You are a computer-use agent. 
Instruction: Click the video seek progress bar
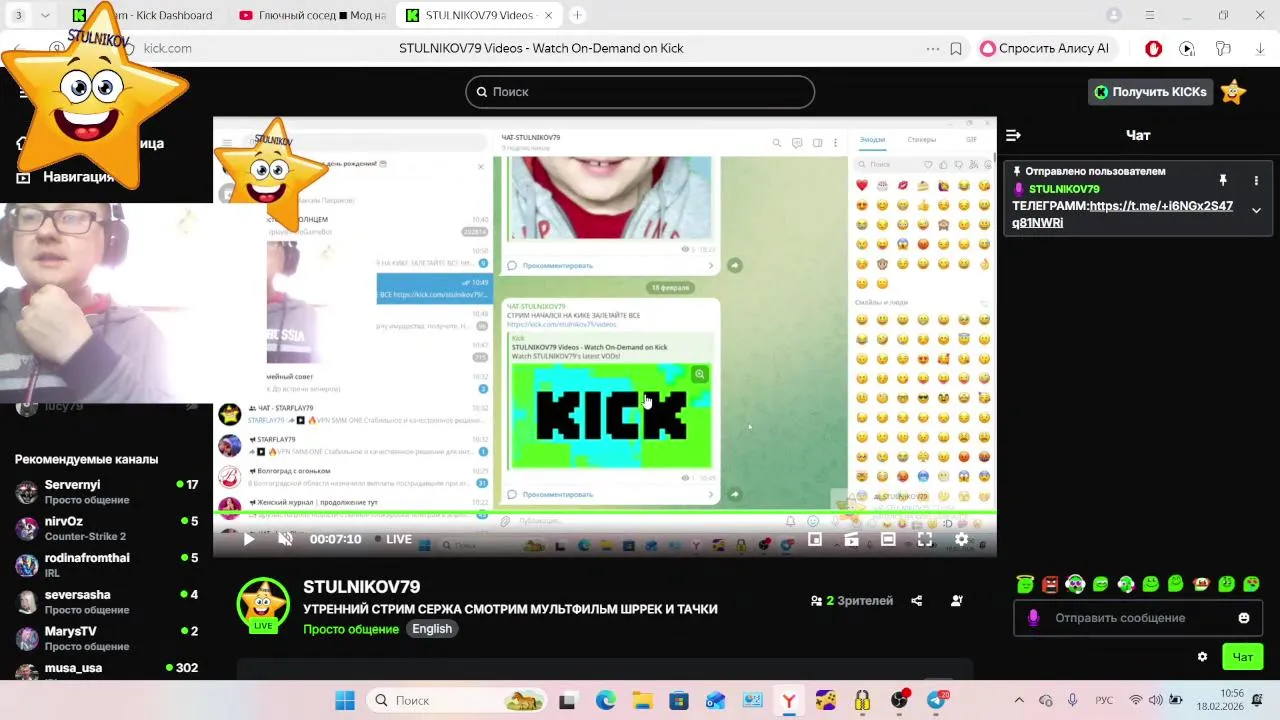(605, 514)
